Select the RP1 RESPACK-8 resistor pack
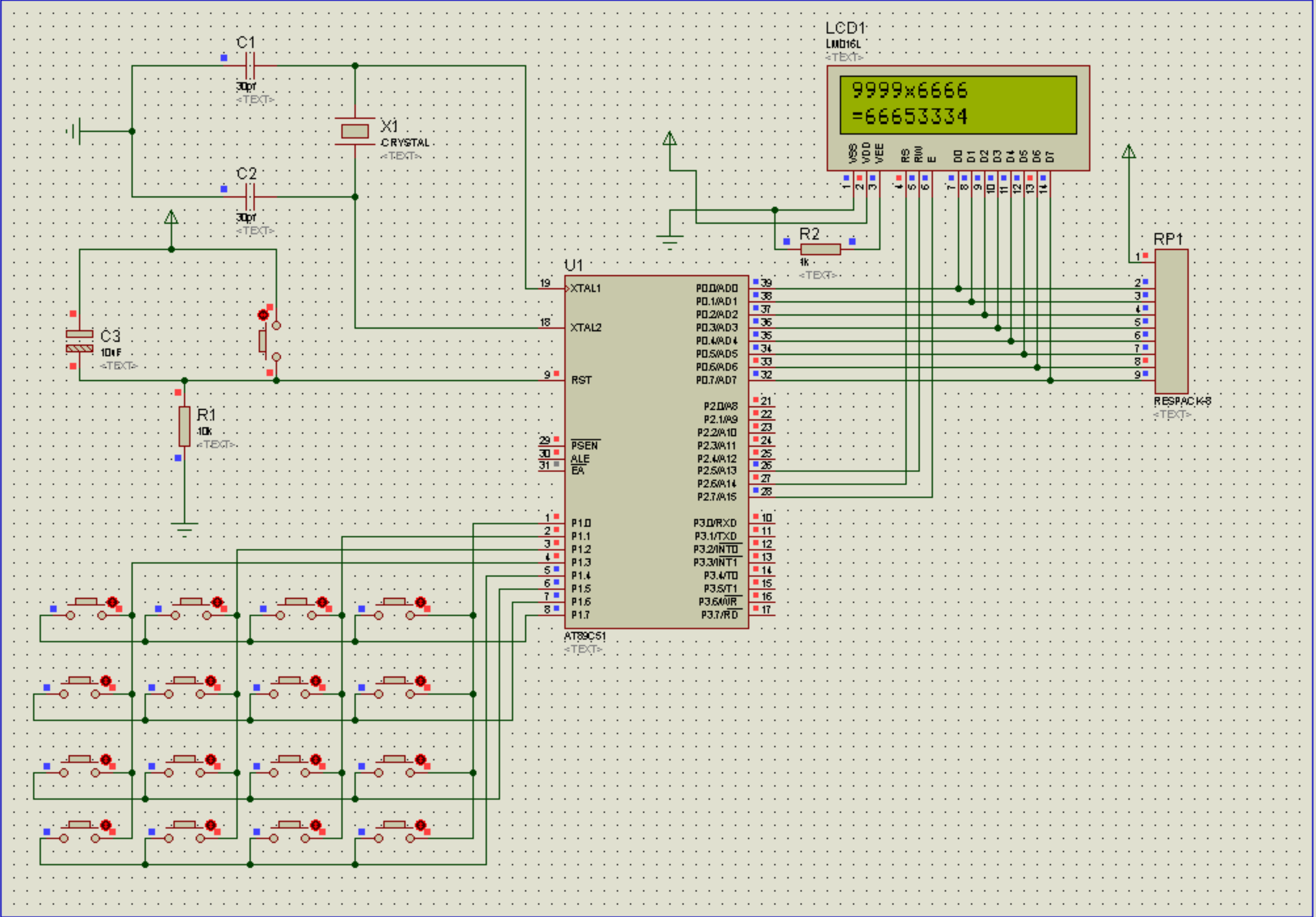The height and width of the screenshot is (917, 1316). [x=1171, y=321]
